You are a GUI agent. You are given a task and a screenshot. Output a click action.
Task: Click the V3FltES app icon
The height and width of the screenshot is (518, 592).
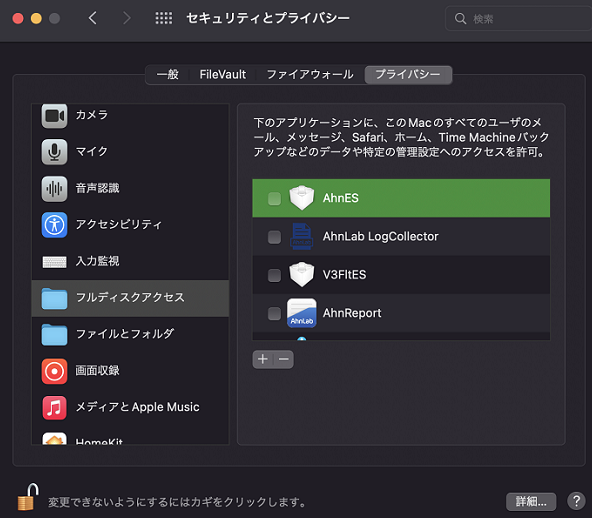click(x=302, y=274)
